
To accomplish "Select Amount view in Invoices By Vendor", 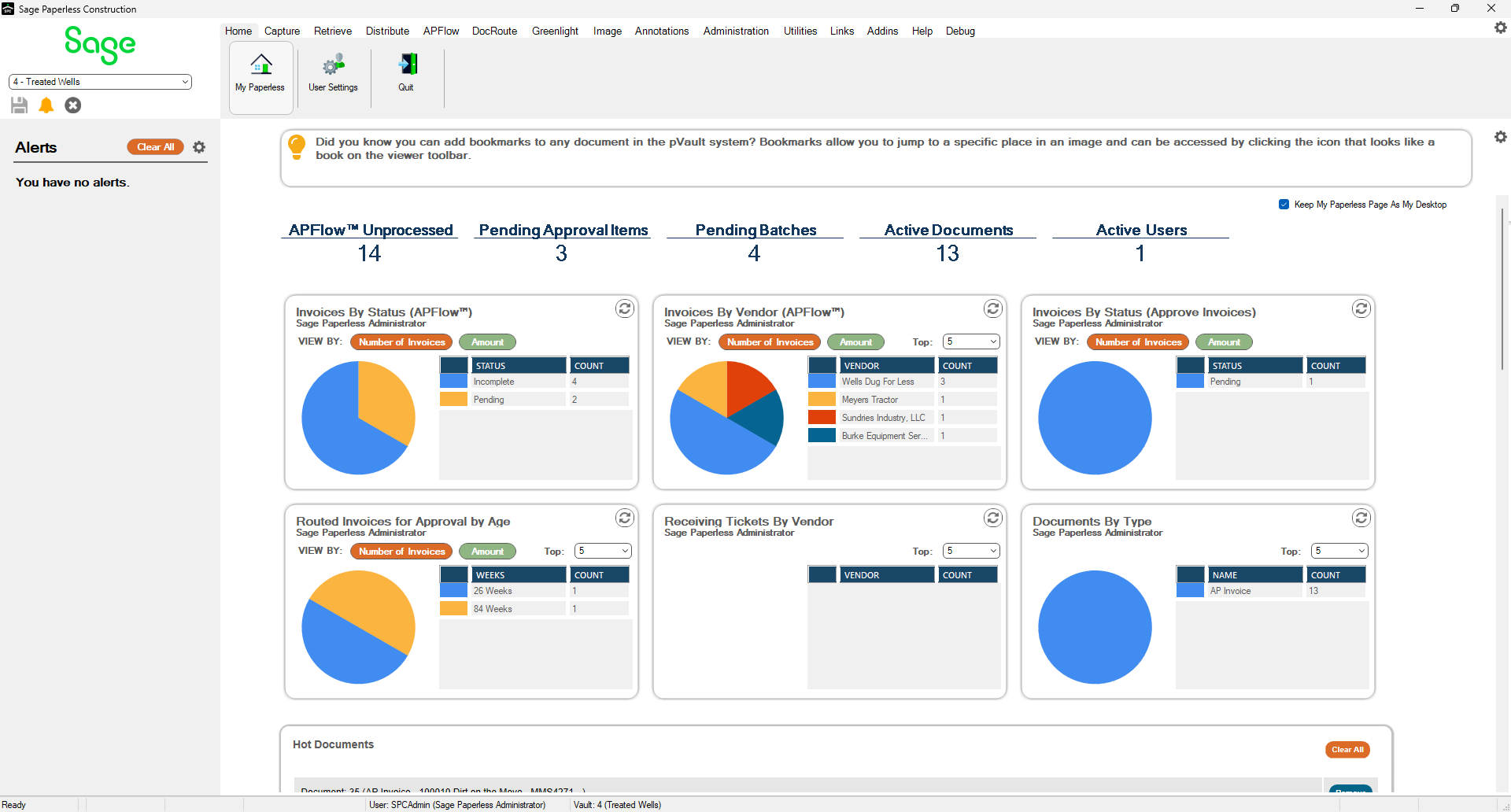I will click(856, 342).
